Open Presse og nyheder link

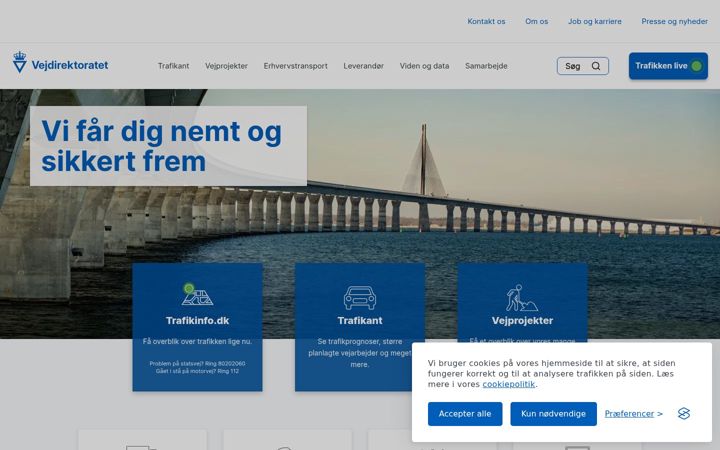[674, 22]
